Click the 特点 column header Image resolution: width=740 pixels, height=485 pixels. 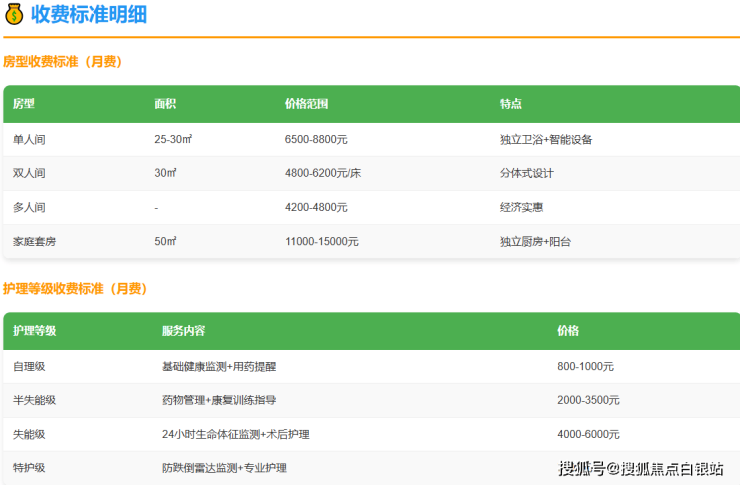click(510, 104)
